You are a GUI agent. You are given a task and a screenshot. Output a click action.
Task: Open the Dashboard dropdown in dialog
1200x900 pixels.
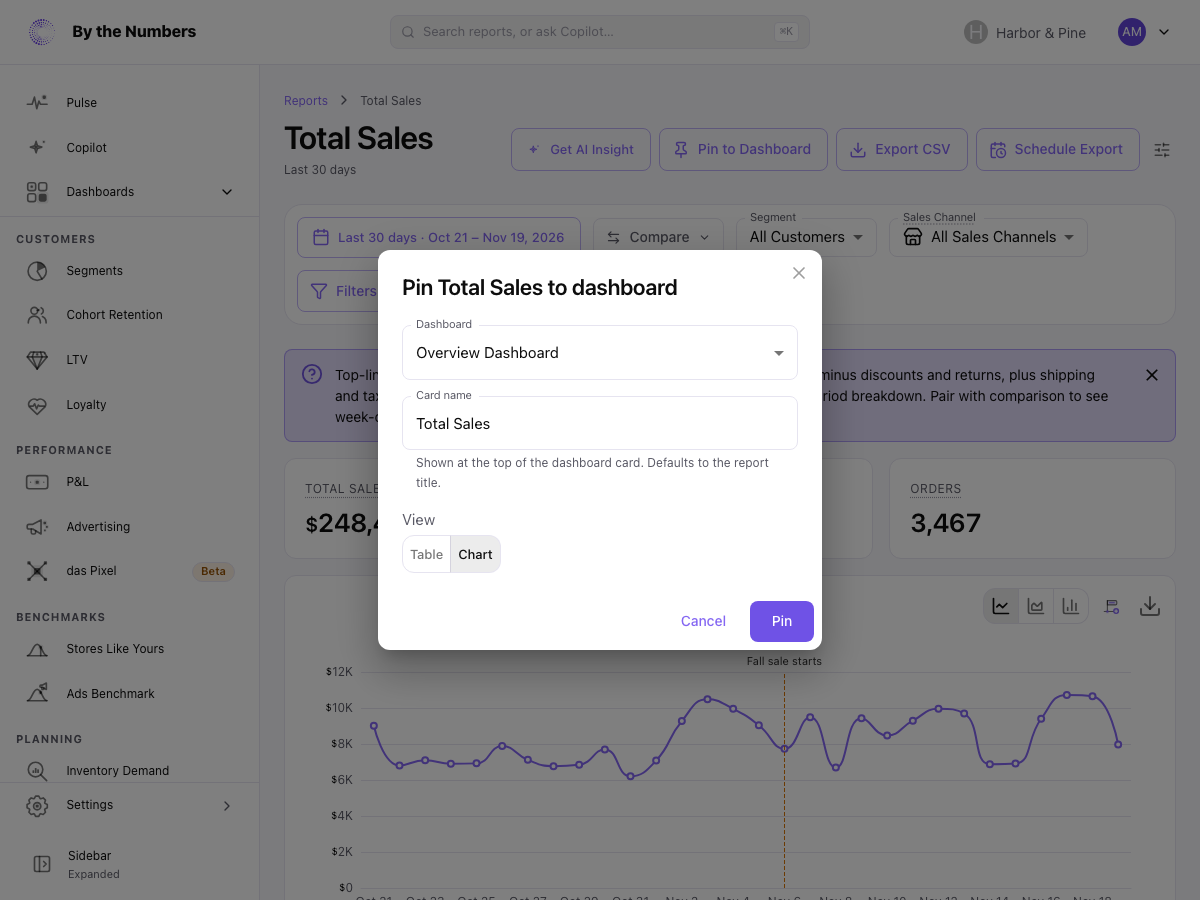click(600, 353)
